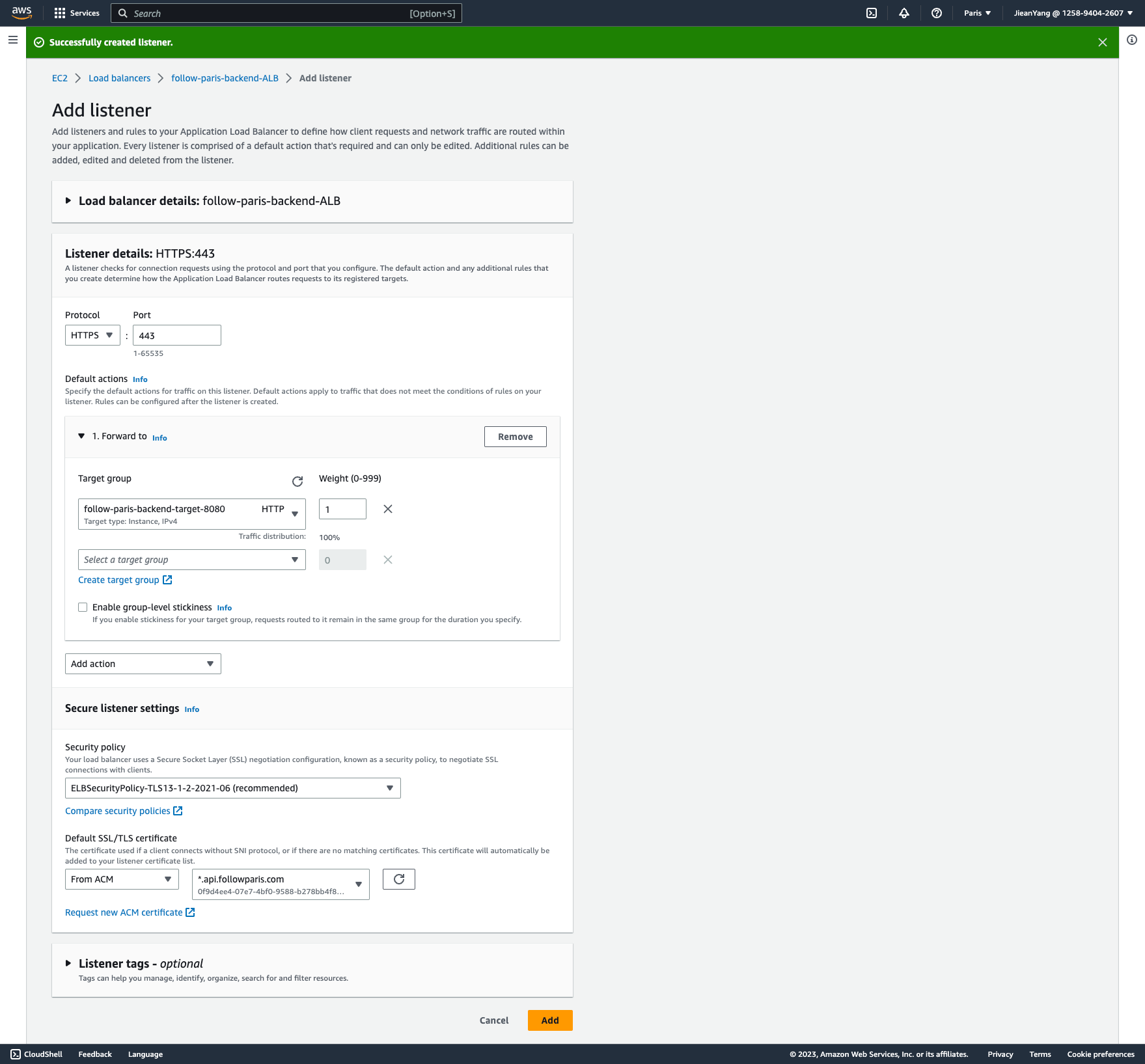Open the From ACM certificate source dropdown
The width and height of the screenshot is (1145, 1064).
[x=122, y=879]
